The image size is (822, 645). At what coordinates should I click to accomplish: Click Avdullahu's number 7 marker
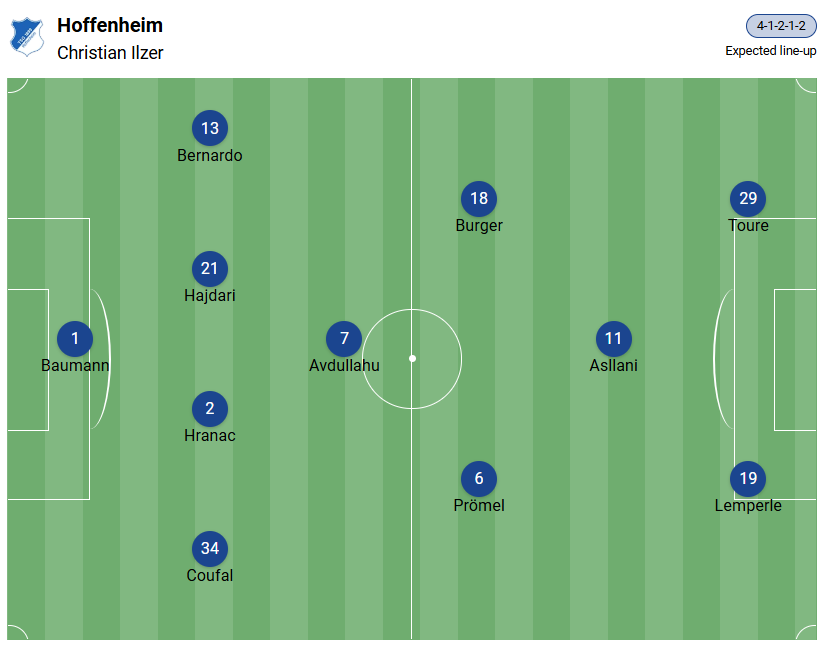point(344,339)
